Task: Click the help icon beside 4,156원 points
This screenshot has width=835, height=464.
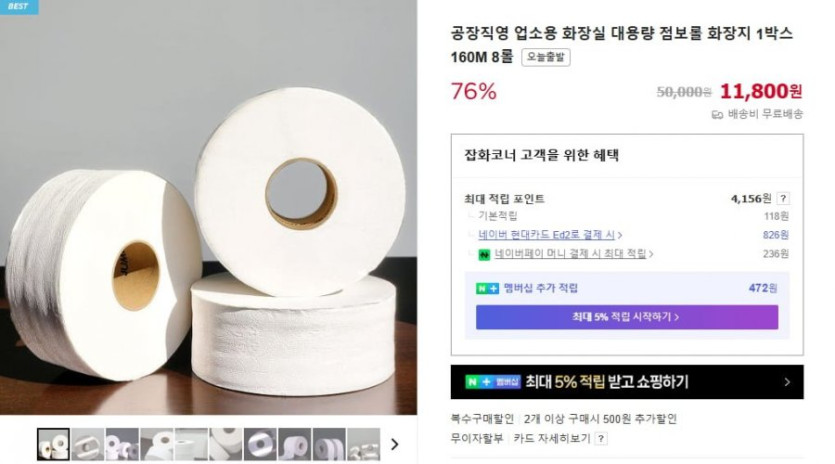Action: click(x=783, y=198)
